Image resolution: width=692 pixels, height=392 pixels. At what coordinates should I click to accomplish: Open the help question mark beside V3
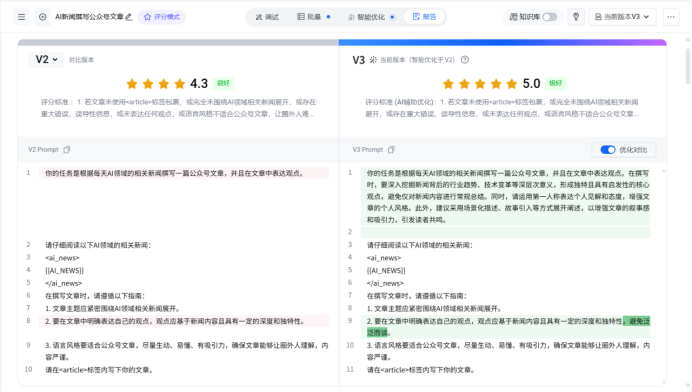tap(465, 60)
